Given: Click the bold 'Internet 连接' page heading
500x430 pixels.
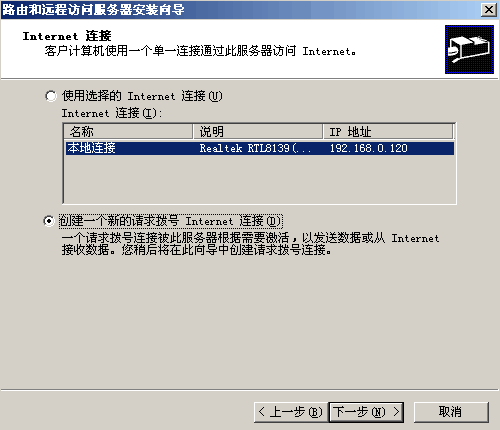Looking at the screenshot, I should [67, 36].
